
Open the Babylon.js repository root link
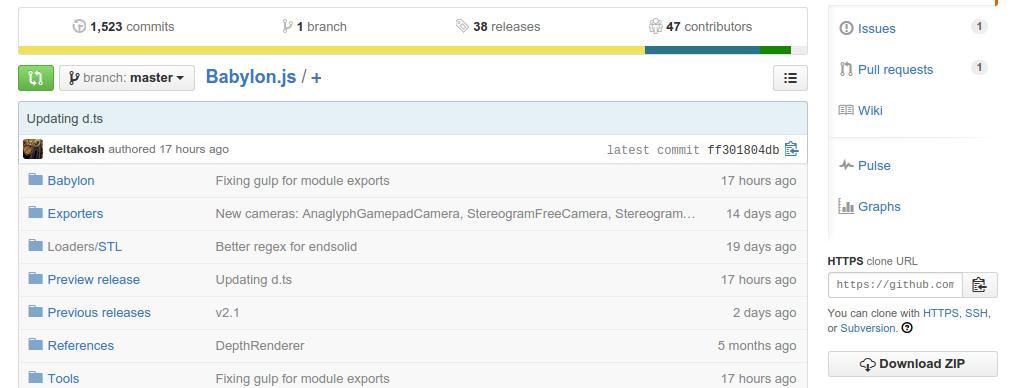(251, 77)
